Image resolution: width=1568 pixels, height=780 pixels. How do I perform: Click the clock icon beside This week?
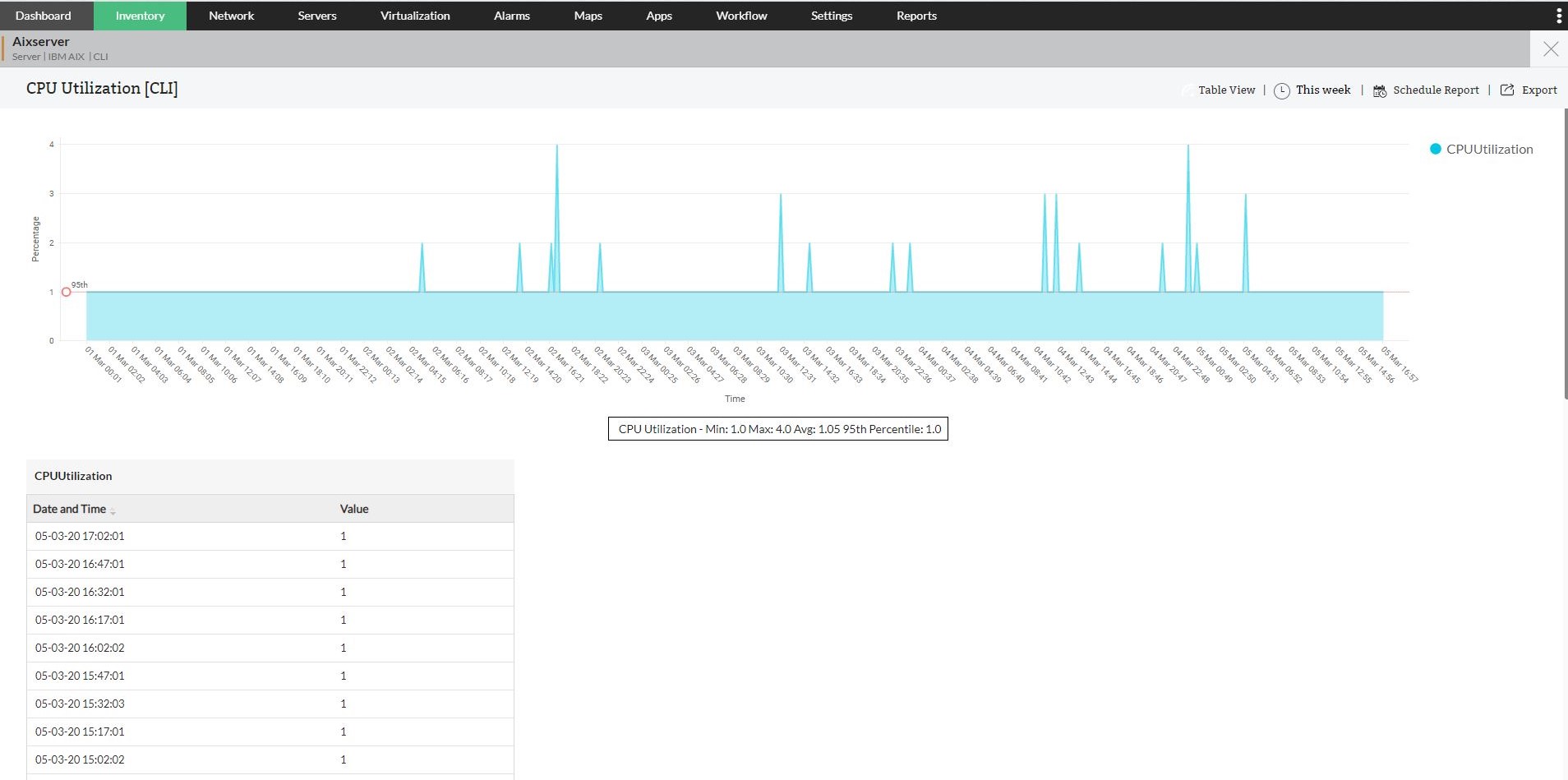tap(1282, 90)
